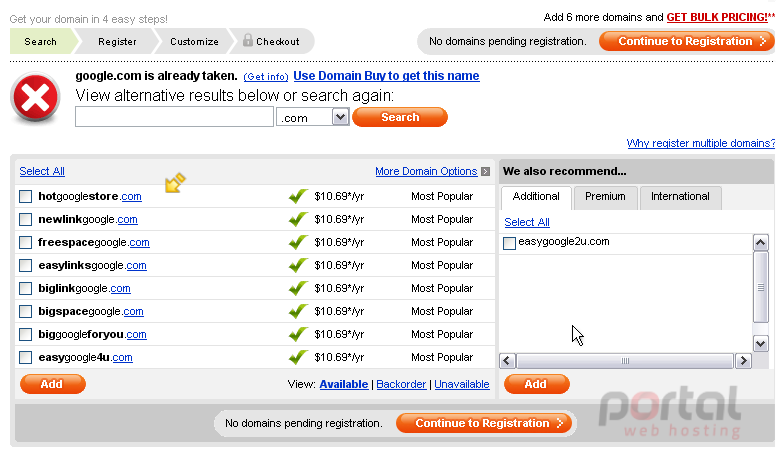The image size is (776, 450).
Task: Check the freespacegoogle.com checkbox
Action: (25, 243)
